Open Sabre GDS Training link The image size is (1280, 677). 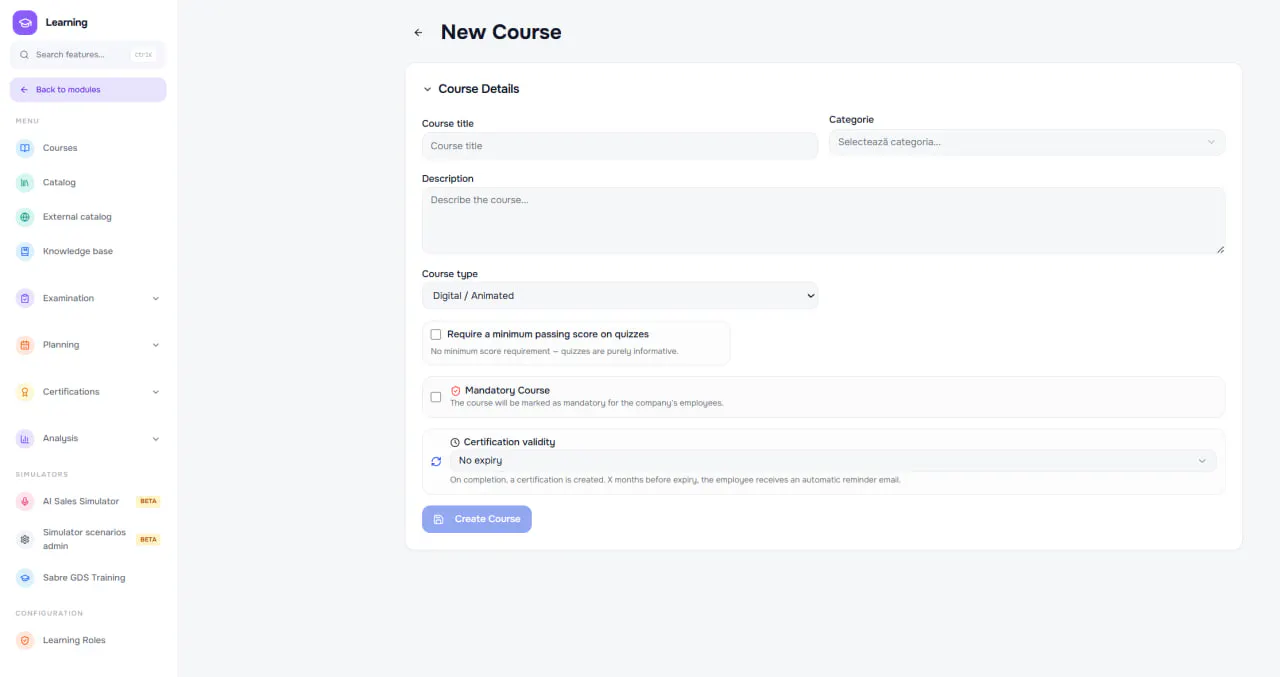click(88, 578)
